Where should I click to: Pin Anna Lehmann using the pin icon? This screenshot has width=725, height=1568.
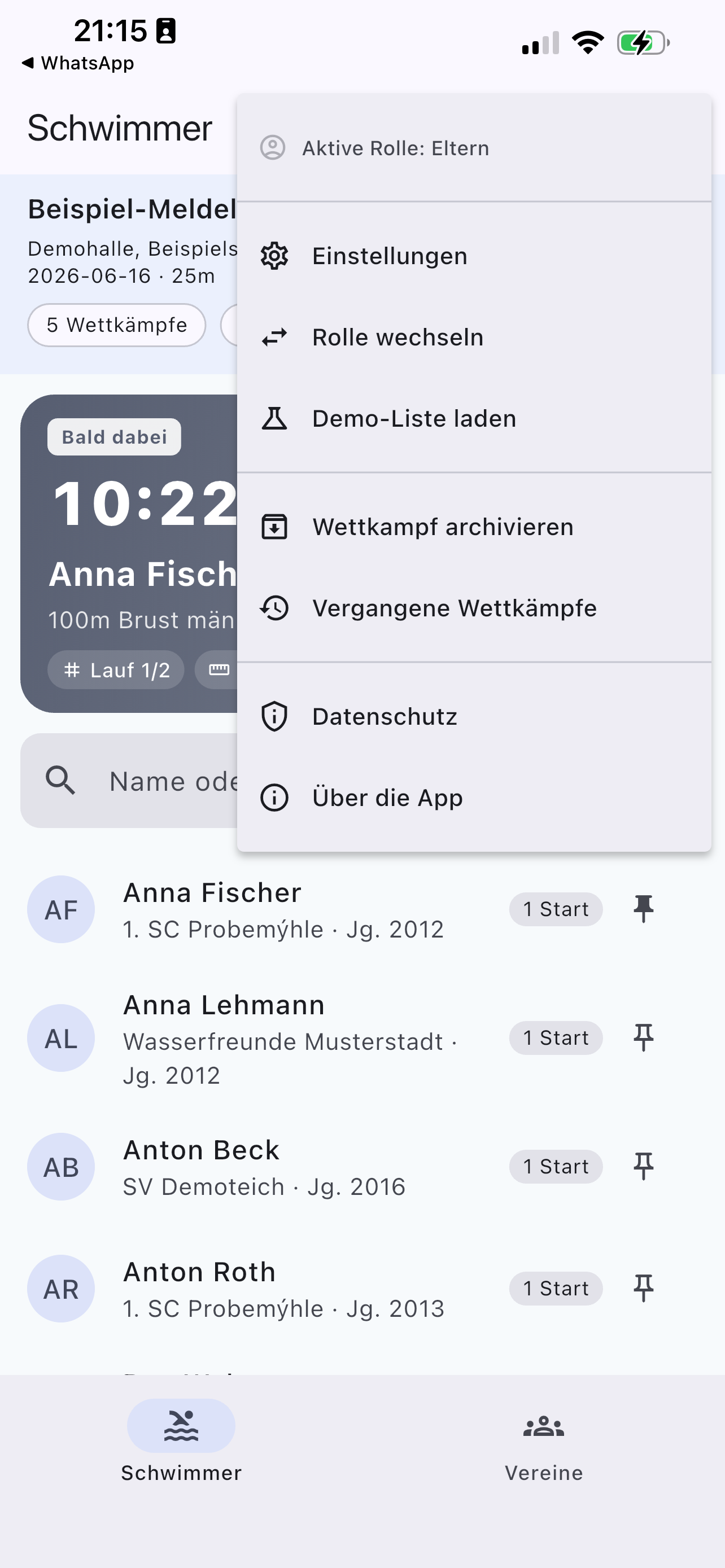[x=644, y=1037]
